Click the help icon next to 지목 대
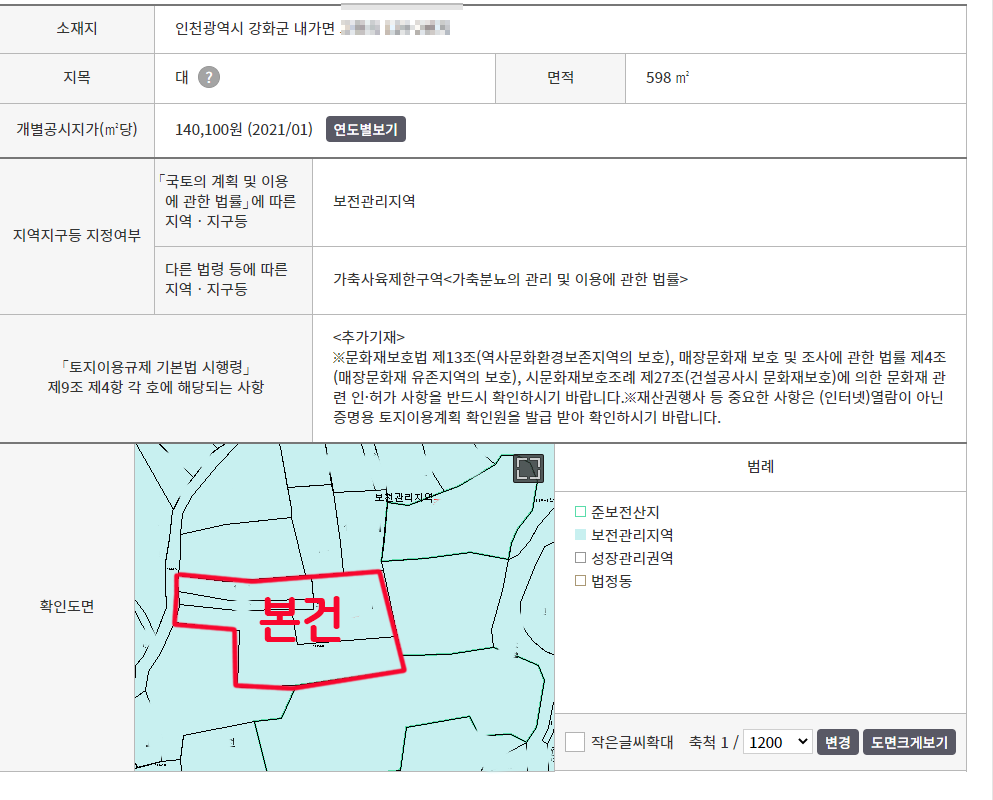This screenshot has height=800, width=993. coord(208,78)
